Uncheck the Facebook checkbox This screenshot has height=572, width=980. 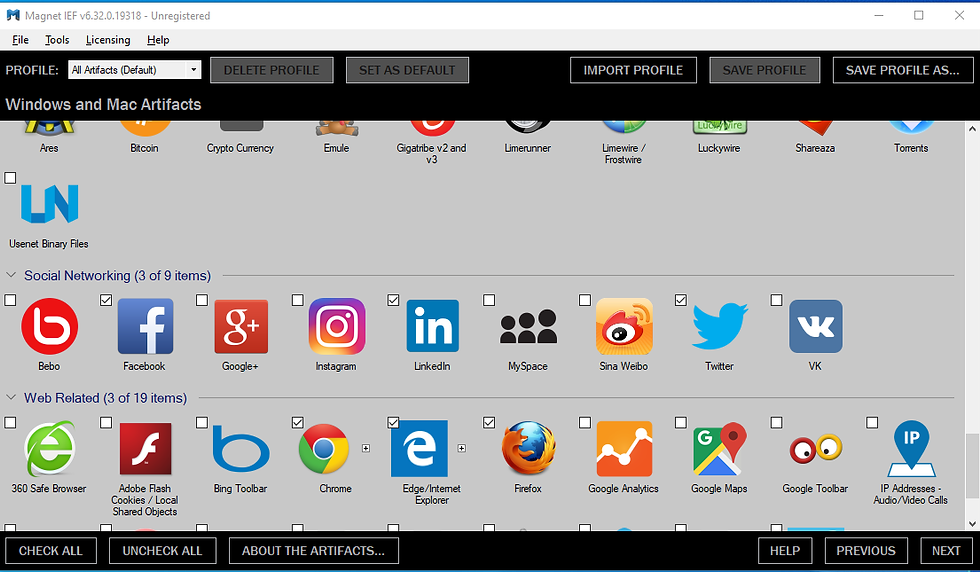click(106, 301)
